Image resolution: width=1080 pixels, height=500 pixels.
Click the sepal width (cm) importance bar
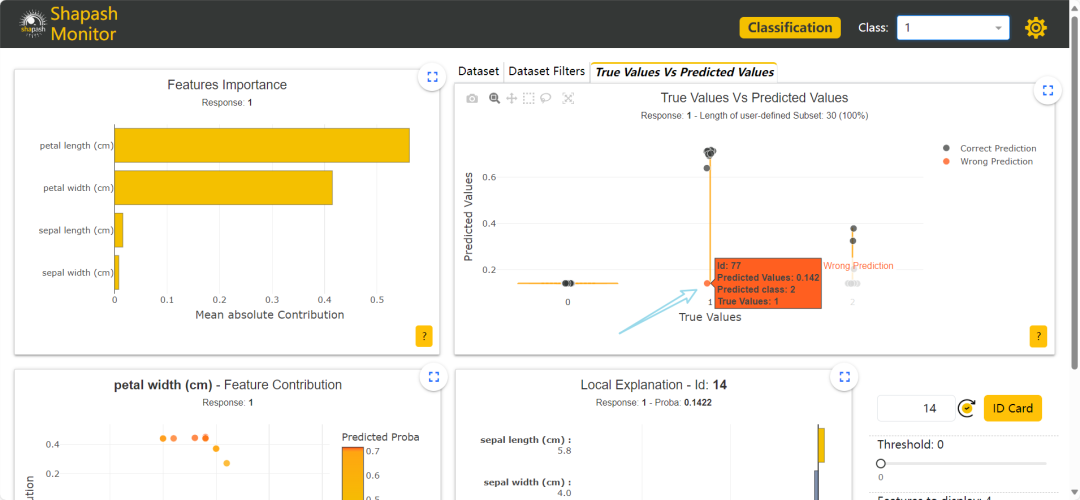116,272
